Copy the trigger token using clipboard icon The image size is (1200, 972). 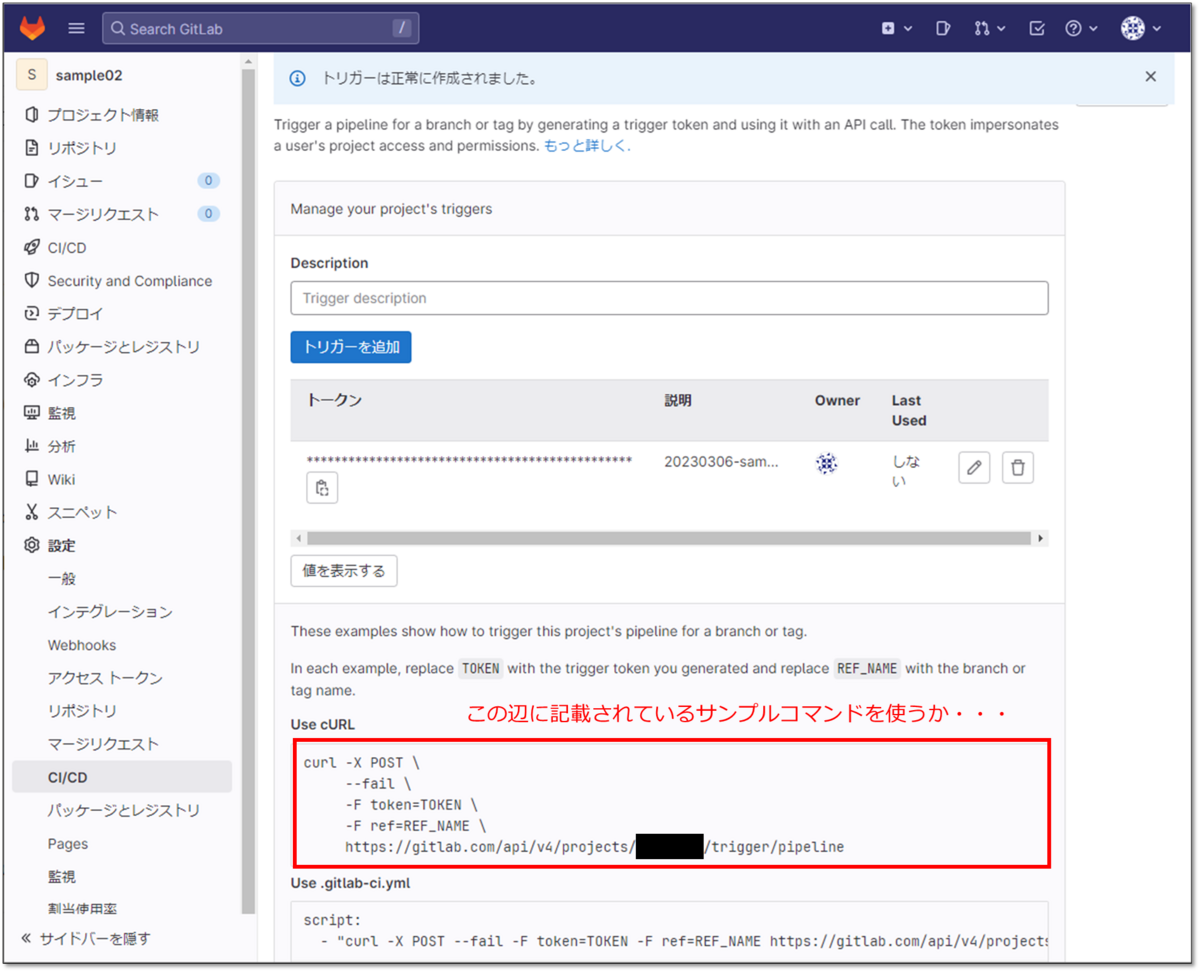(322, 487)
